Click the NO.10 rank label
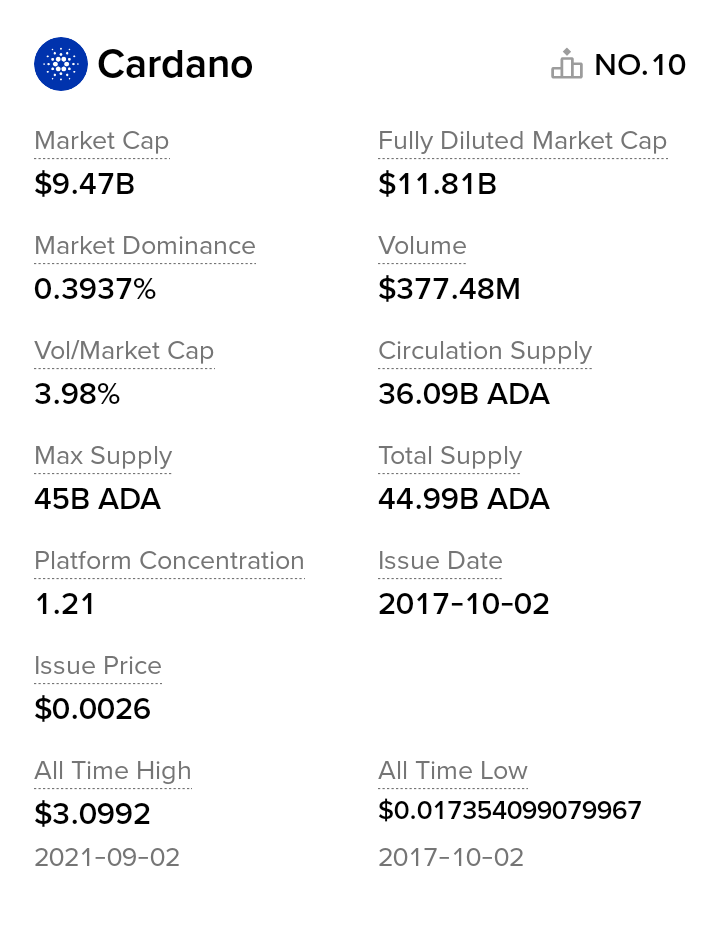This screenshot has width=718, height=928. click(x=640, y=65)
